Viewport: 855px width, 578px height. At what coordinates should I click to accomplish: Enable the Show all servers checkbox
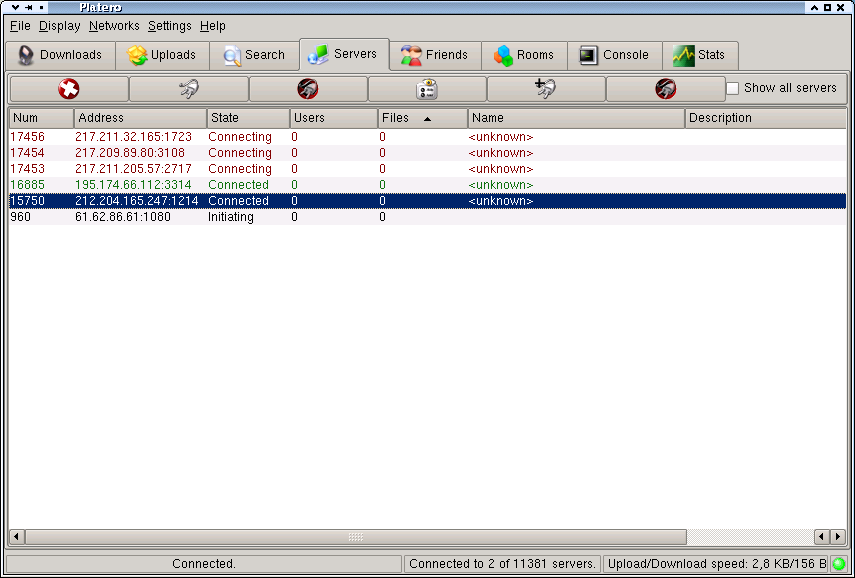[733, 88]
